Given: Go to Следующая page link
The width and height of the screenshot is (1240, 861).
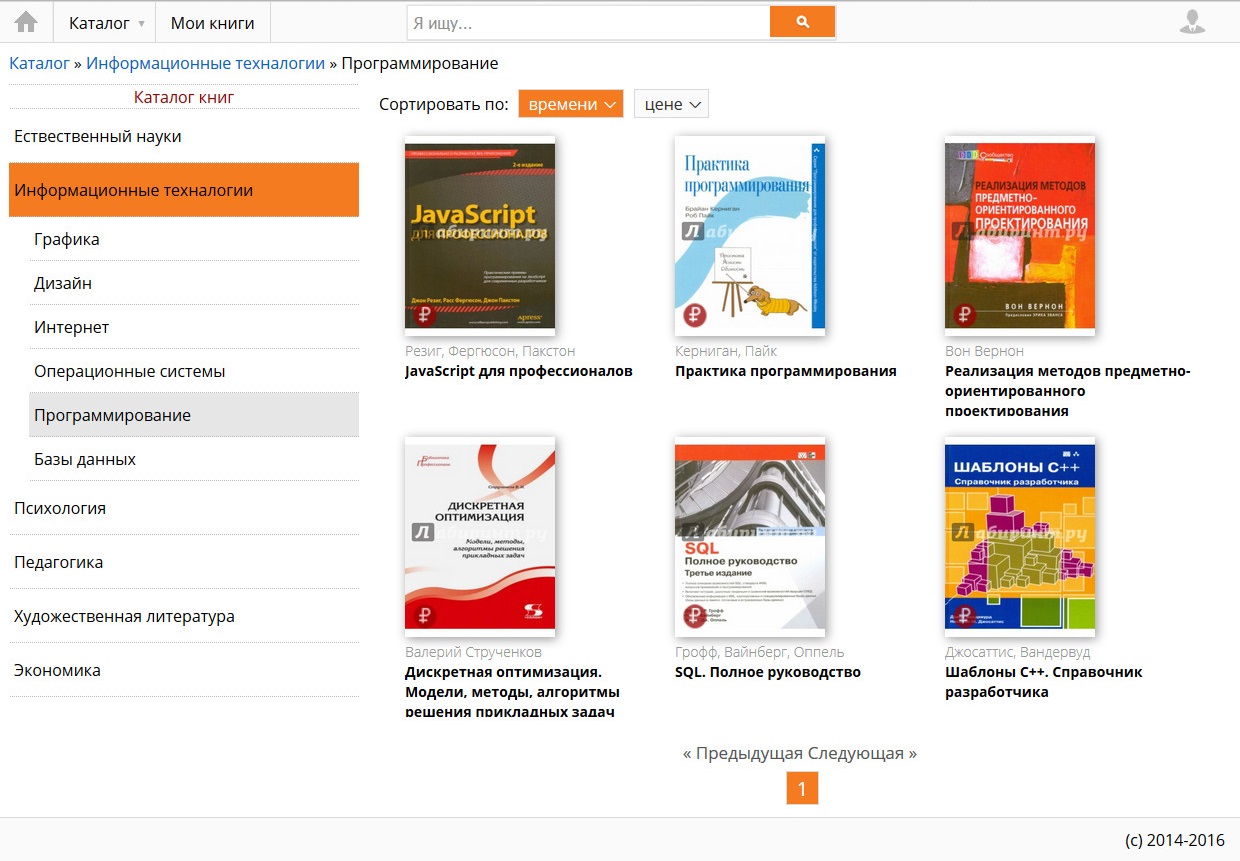Looking at the screenshot, I should coord(862,753).
